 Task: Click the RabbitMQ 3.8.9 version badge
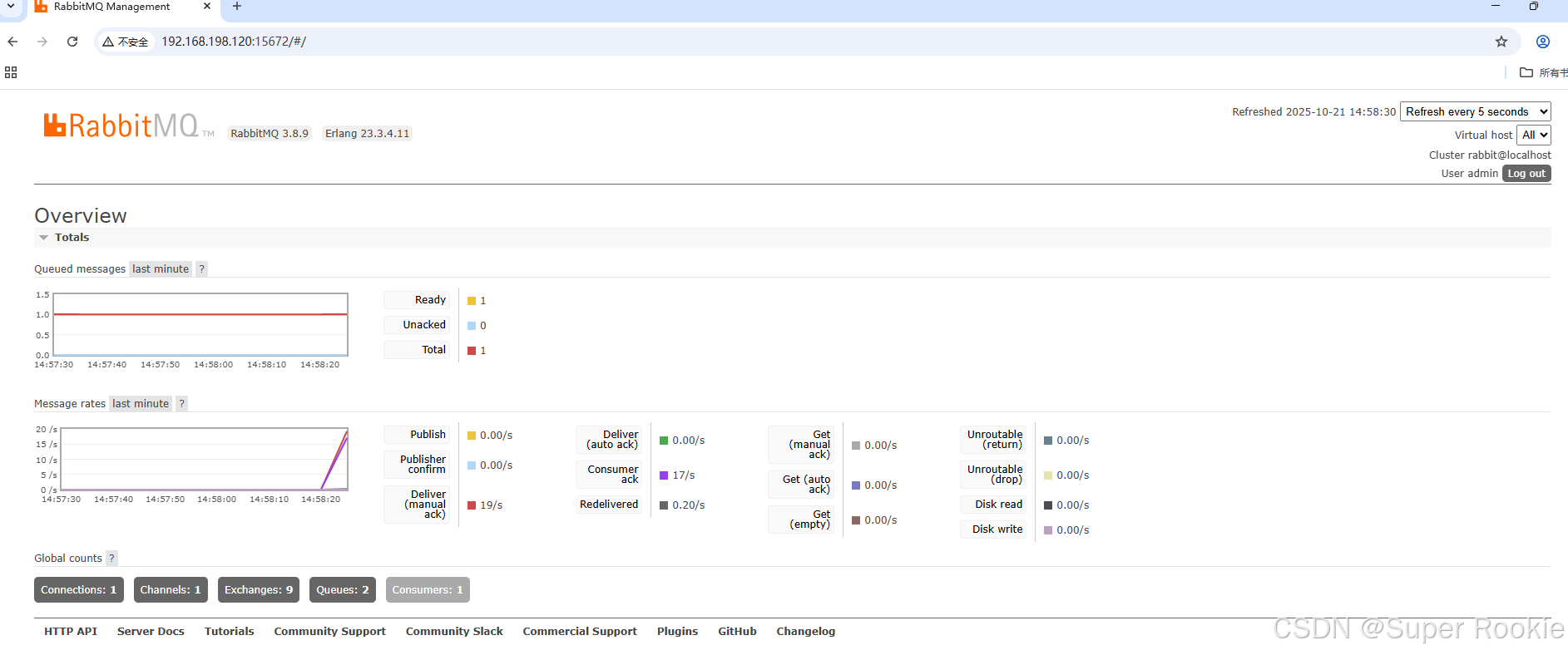270,134
